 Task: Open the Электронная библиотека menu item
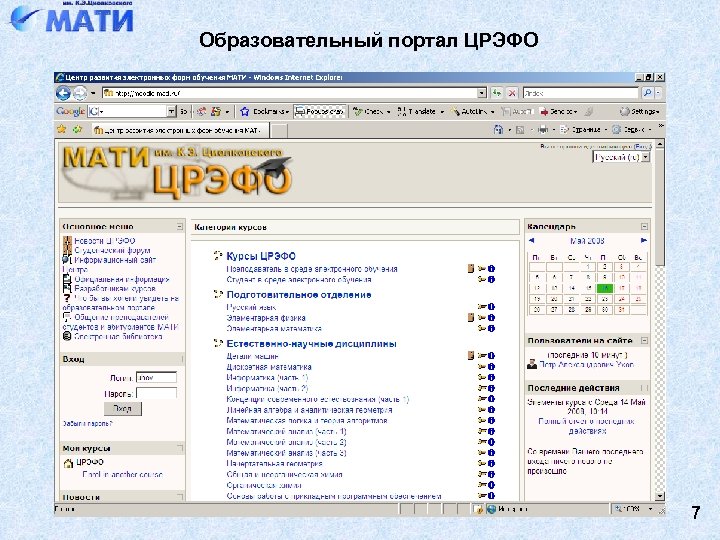coord(118,336)
